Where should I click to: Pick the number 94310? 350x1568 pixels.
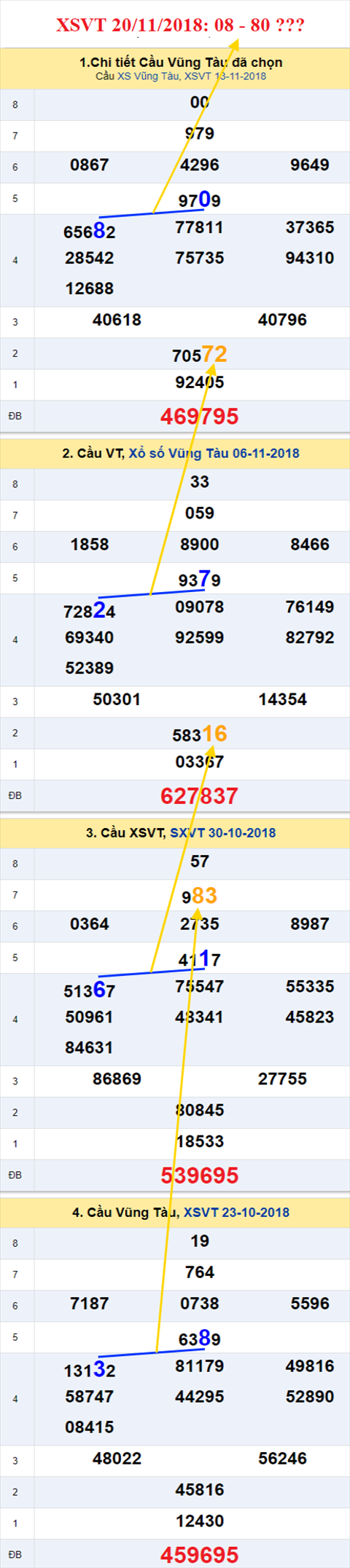pos(309,258)
